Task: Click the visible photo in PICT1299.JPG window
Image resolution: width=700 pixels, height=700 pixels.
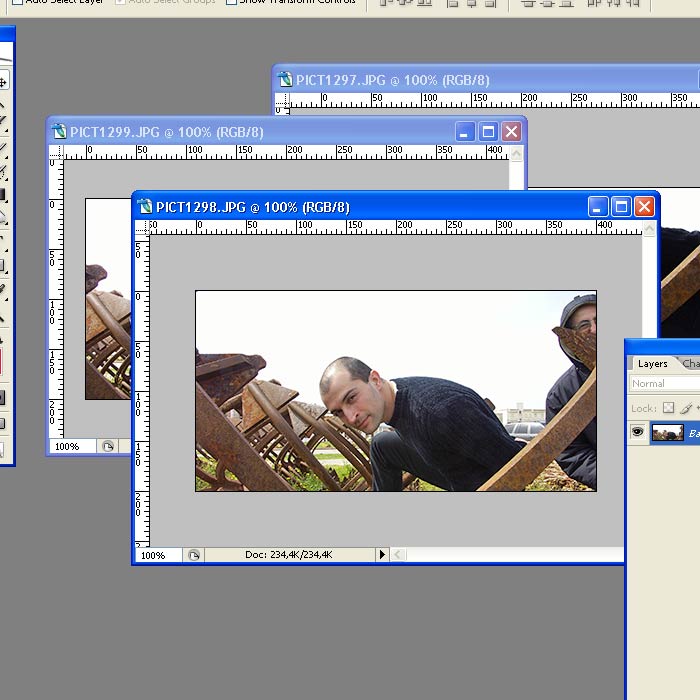Action: point(108,299)
